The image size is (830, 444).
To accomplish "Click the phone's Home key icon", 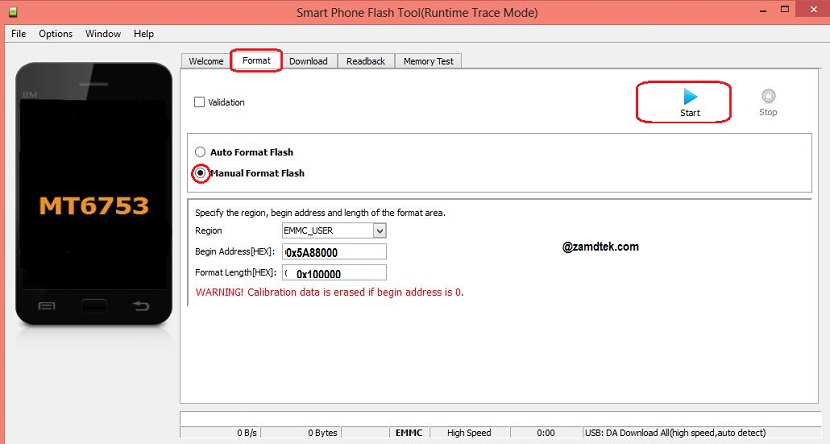I will tap(94, 306).
